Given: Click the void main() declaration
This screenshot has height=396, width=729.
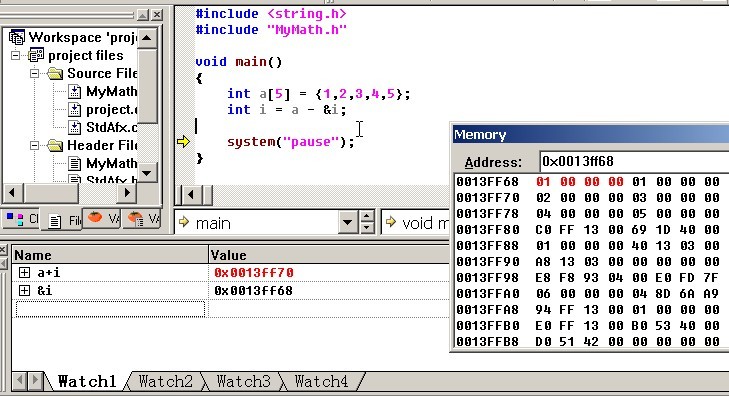Looking at the screenshot, I should point(239,62).
